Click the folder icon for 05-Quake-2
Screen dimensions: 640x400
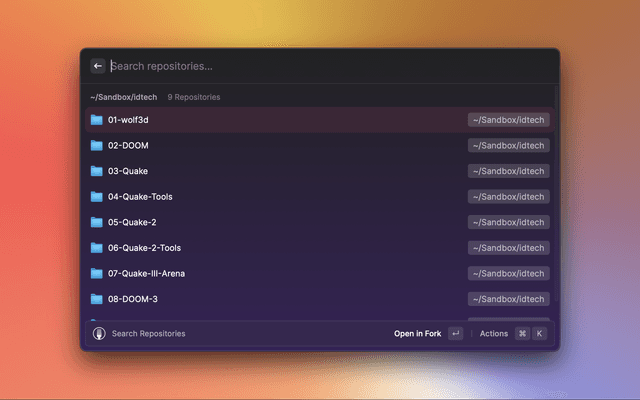coord(97,222)
